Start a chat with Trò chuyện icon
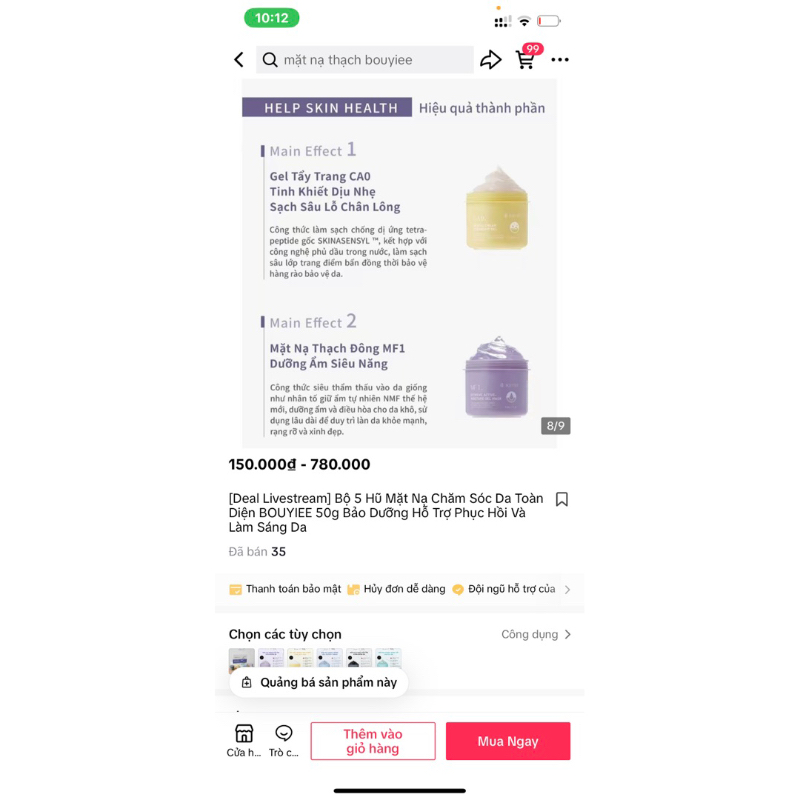The image size is (800, 800). click(x=284, y=740)
